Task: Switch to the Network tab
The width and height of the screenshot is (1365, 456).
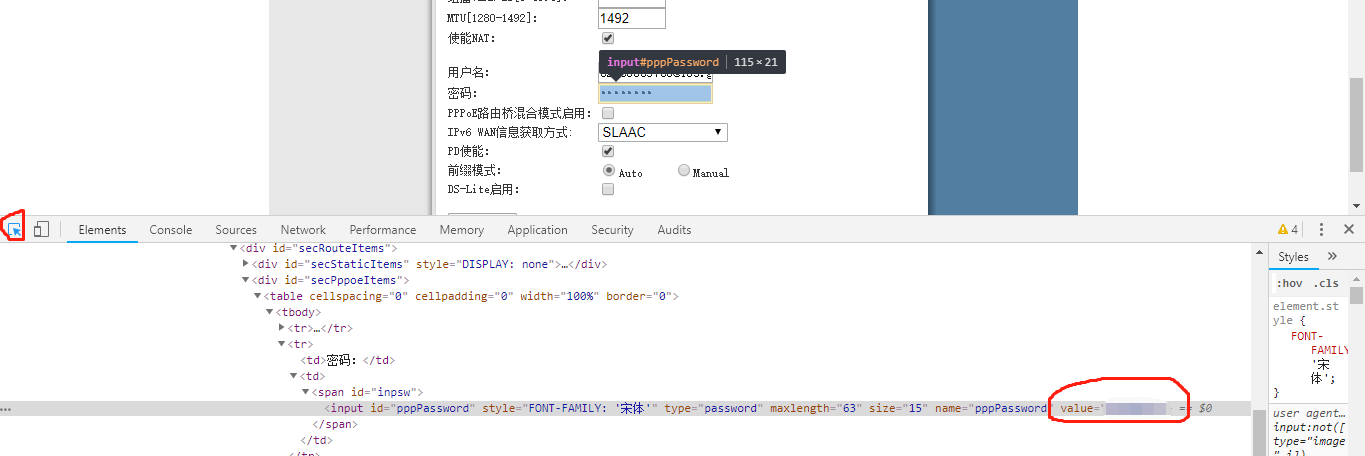Action: coord(303,229)
